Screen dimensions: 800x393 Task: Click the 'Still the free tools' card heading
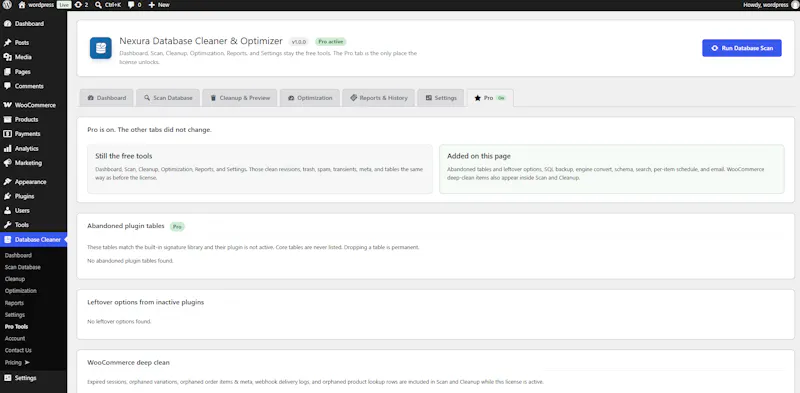123,156
